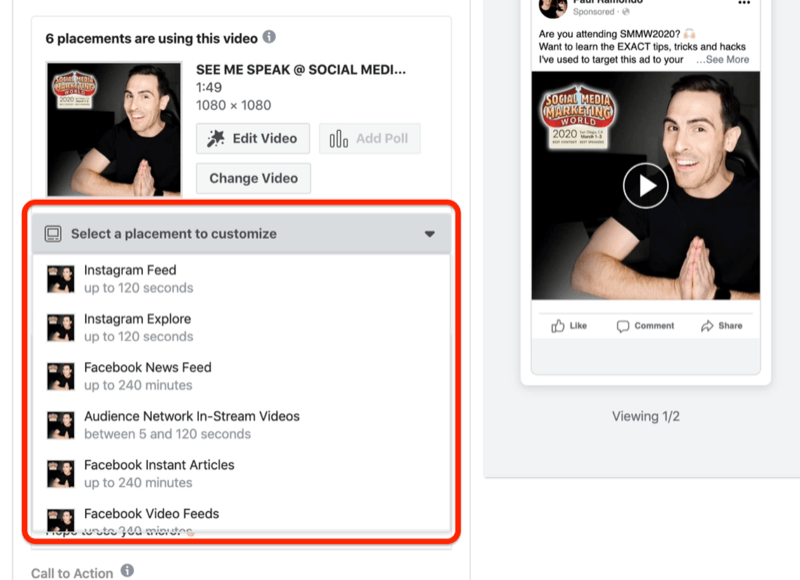This screenshot has height=580, width=800.
Task: Click the bar chart icon on Add Poll
Action: point(338,138)
